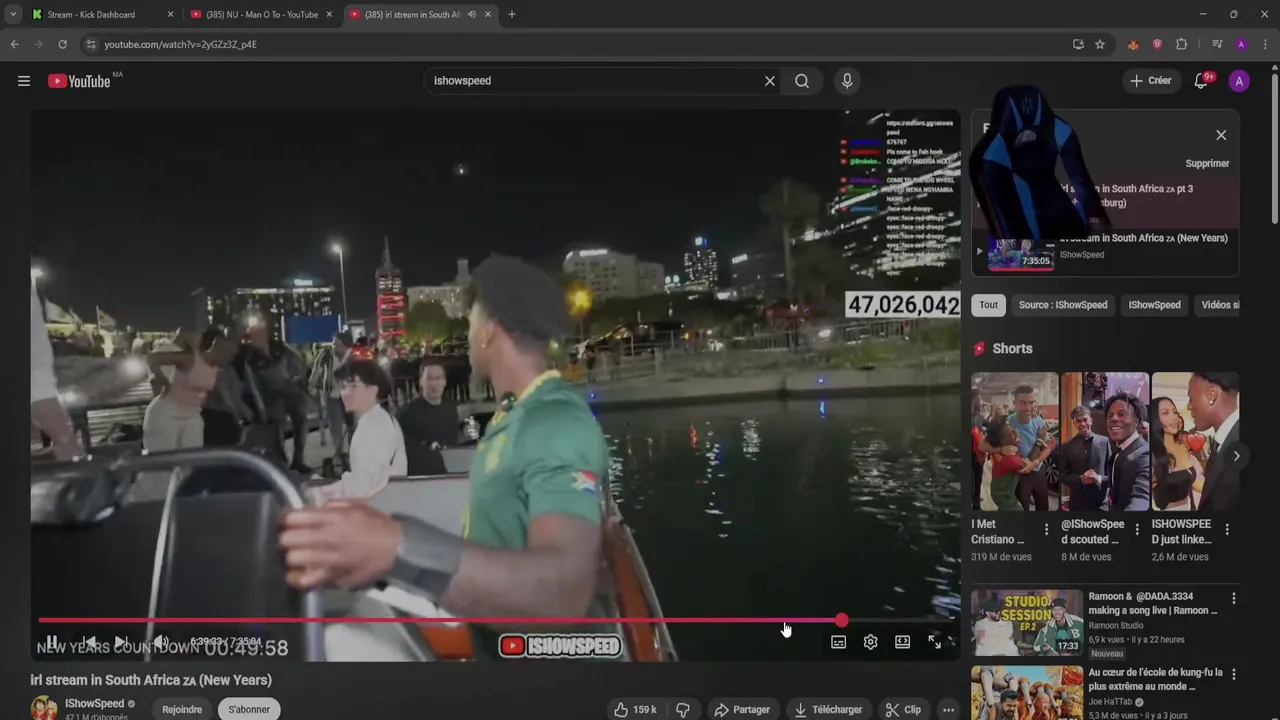Click the Partager share button

point(742,710)
